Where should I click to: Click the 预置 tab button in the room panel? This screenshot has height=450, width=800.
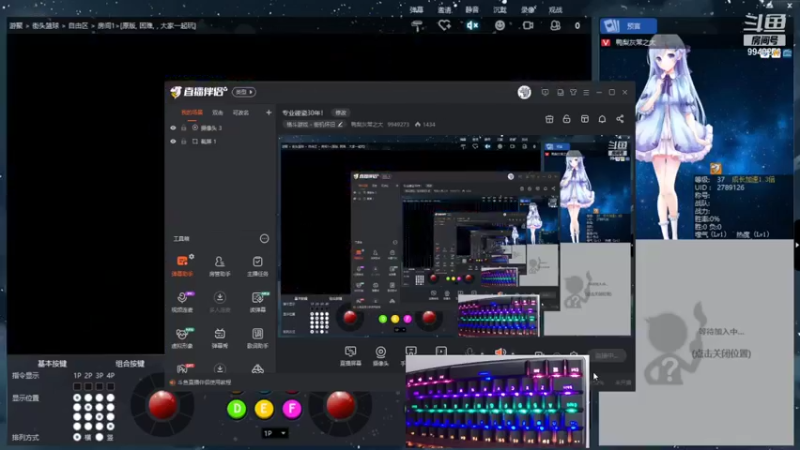point(628,26)
